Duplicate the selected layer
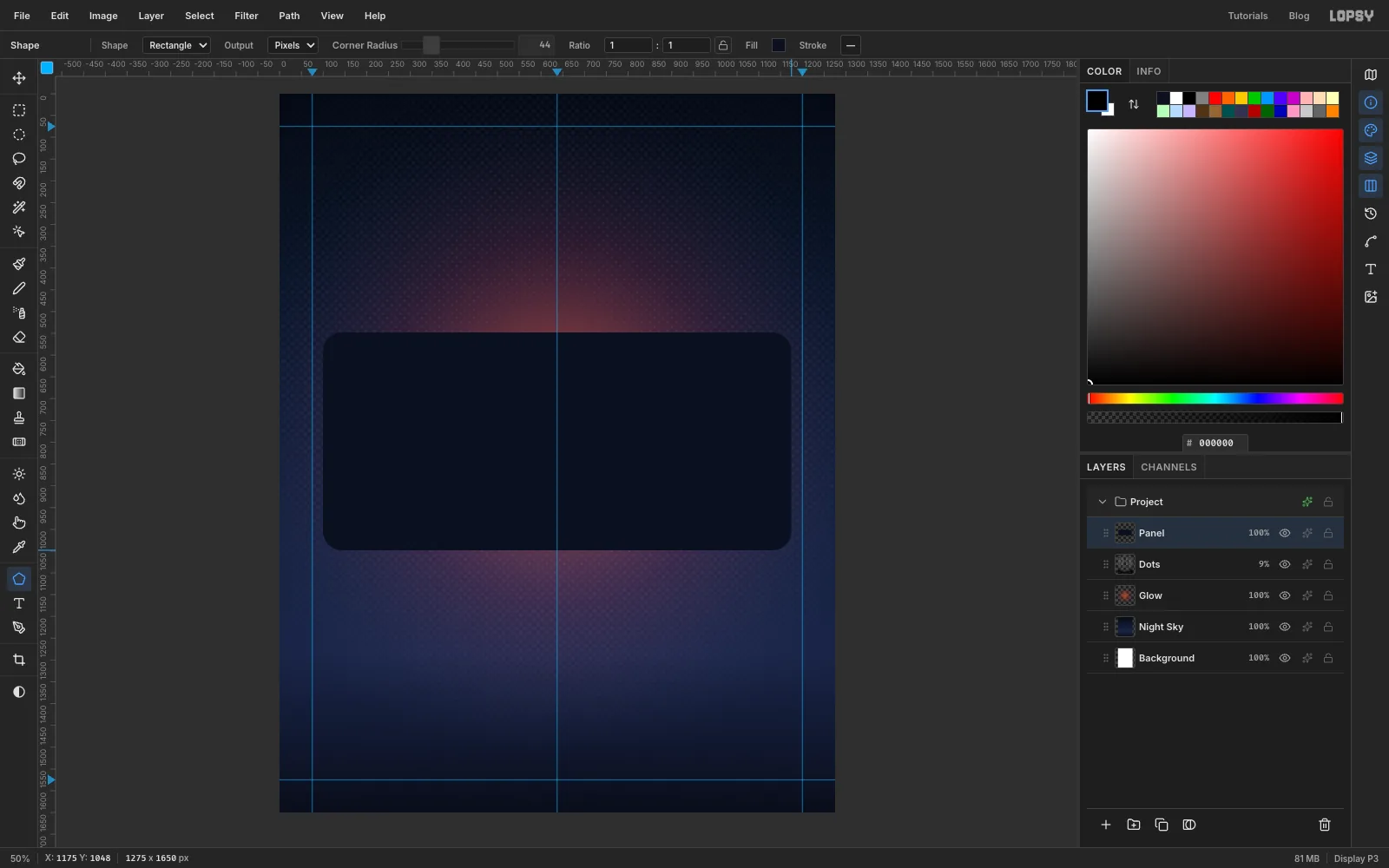Image resolution: width=1389 pixels, height=868 pixels. click(1162, 825)
